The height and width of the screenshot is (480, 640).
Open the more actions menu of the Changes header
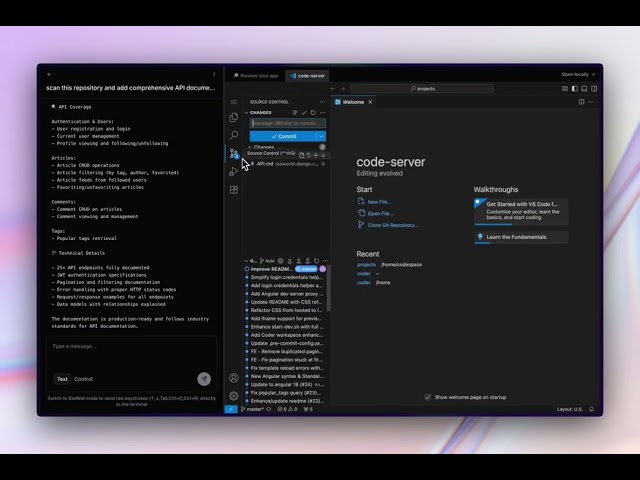click(x=322, y=113)
